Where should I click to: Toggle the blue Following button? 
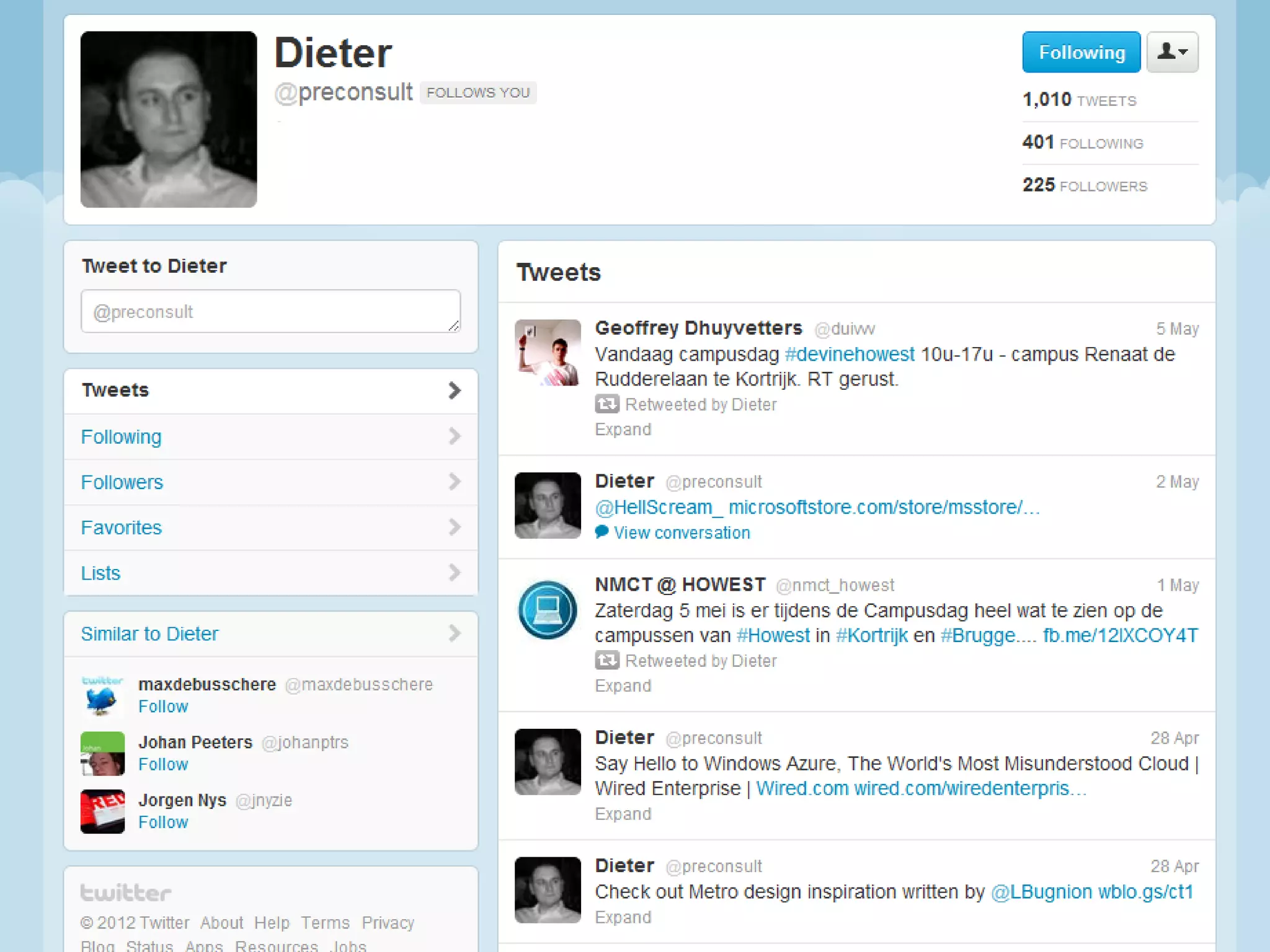click(1081, 52)
